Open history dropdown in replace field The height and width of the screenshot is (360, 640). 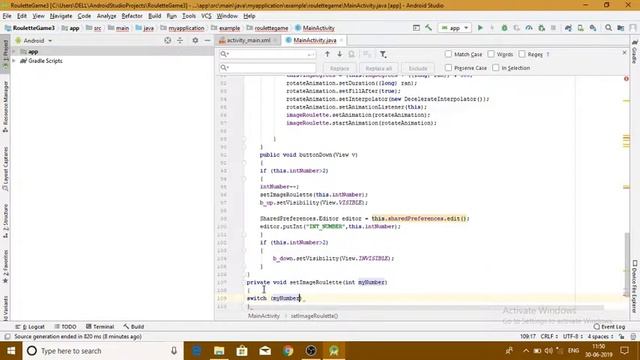click(224, 67)
